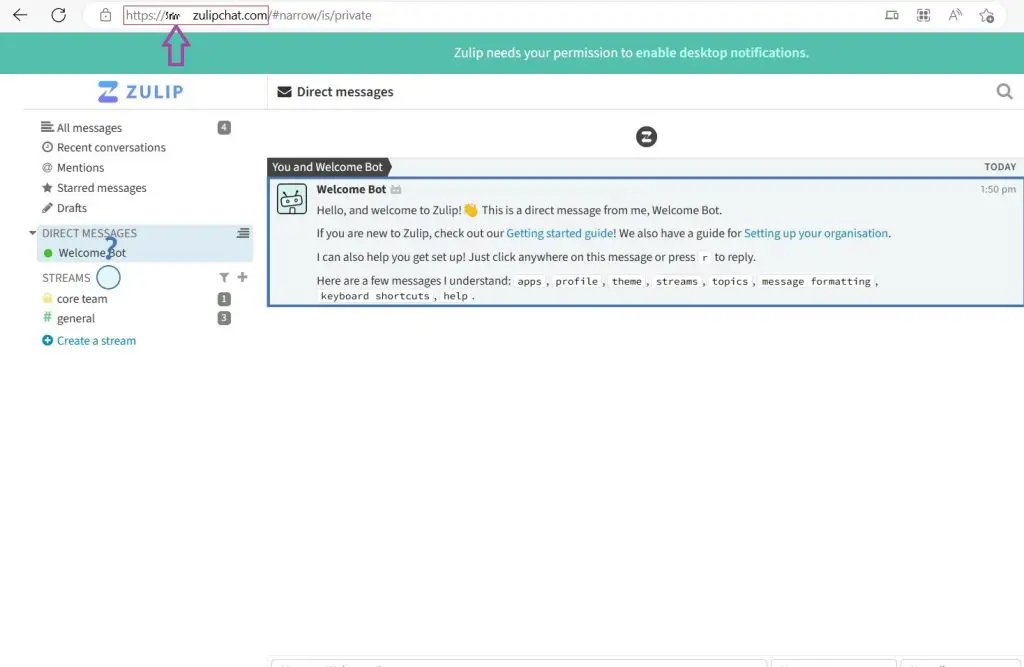Click general unread badge 3
This screenshot has width=1024, height=667.
(224, 318)
